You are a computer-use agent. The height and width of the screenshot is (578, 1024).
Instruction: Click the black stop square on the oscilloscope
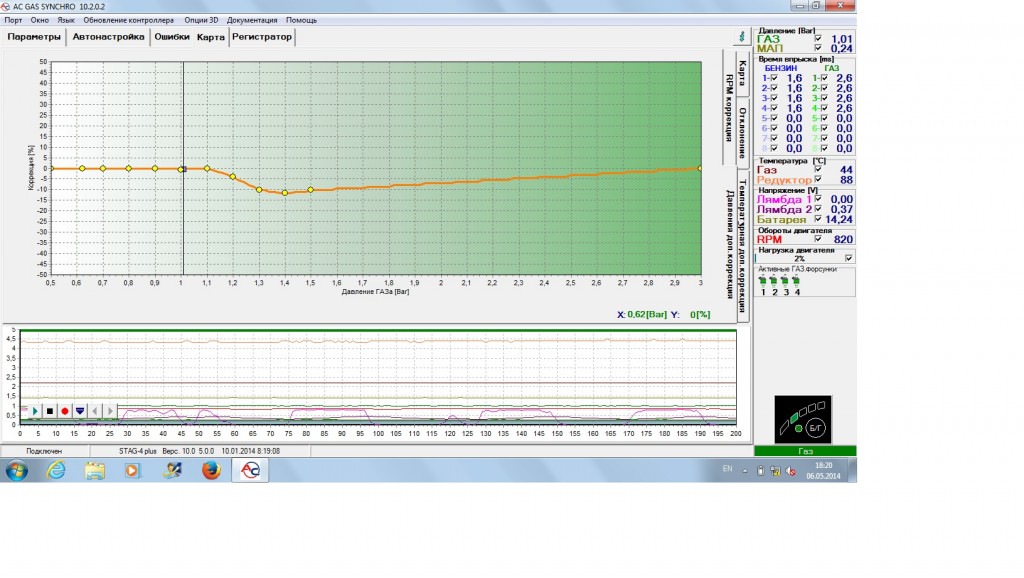(x=50, y=411)
